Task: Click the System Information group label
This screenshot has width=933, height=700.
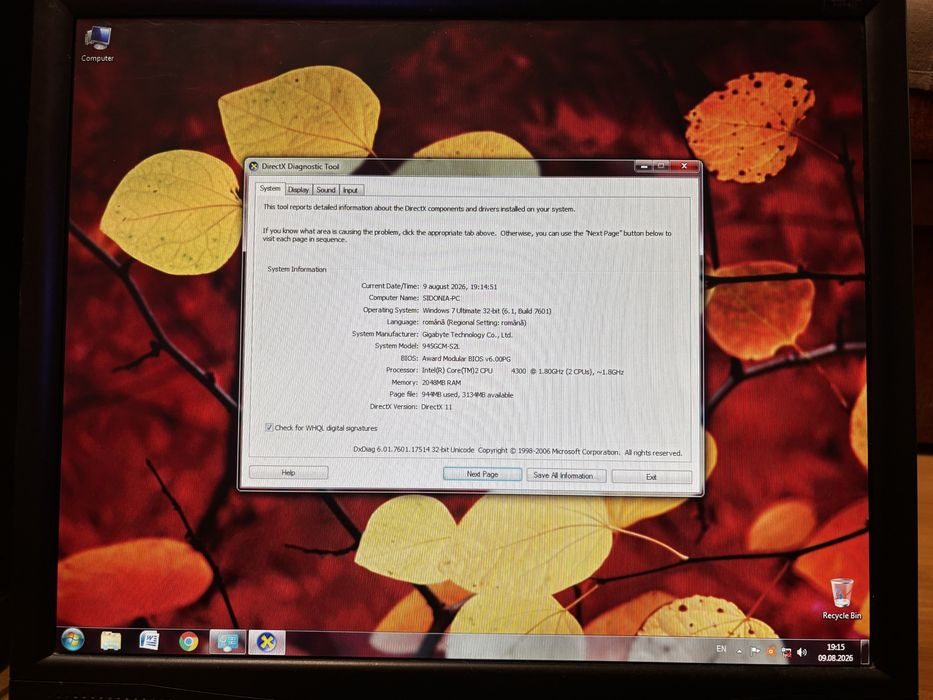Action: 297,269
